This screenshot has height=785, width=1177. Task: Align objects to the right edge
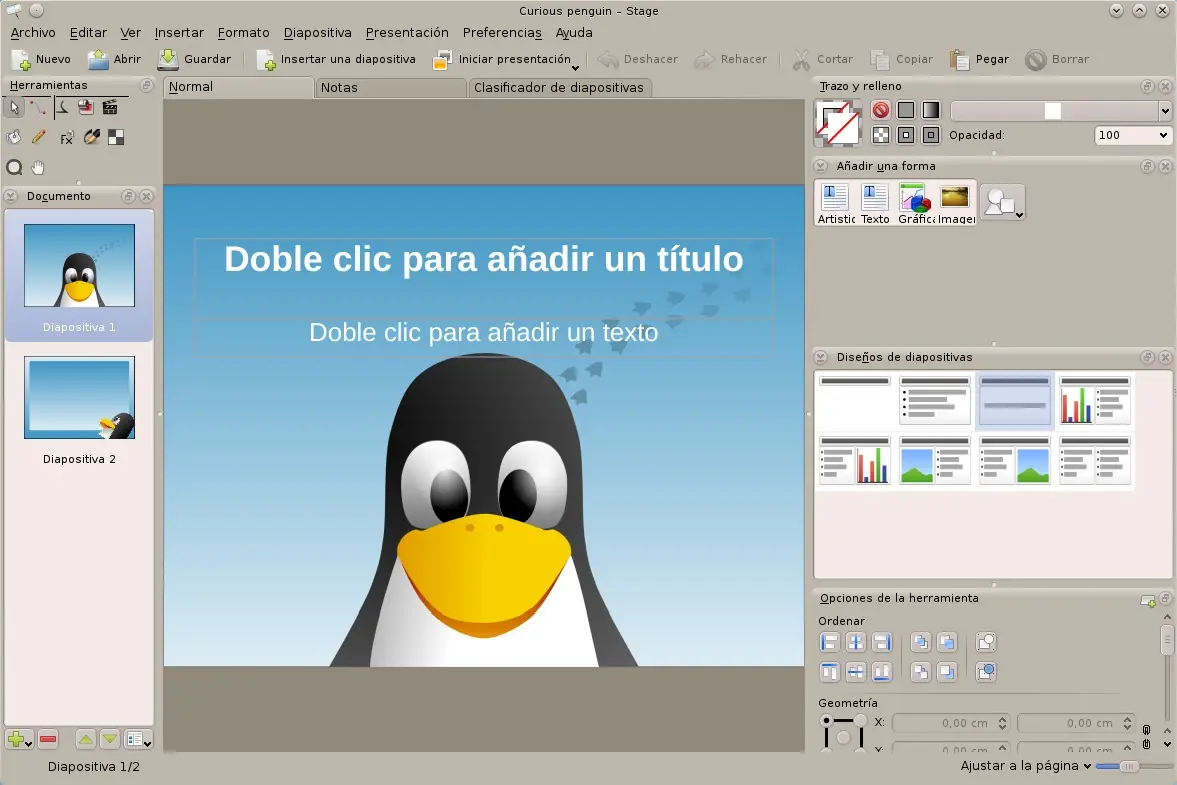point(881,642)
